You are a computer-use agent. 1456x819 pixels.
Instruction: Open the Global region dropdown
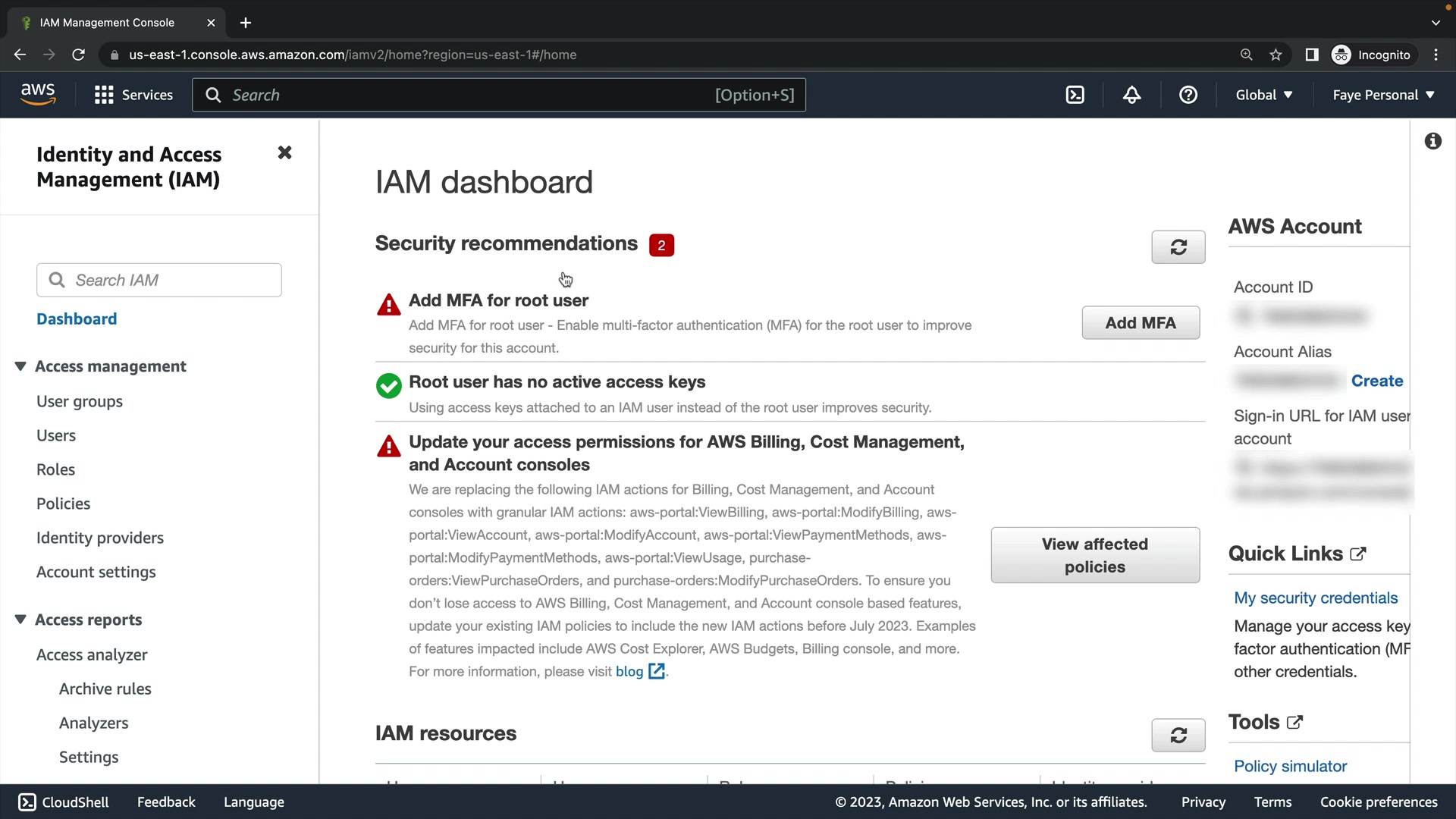[x=1263, y=95]
